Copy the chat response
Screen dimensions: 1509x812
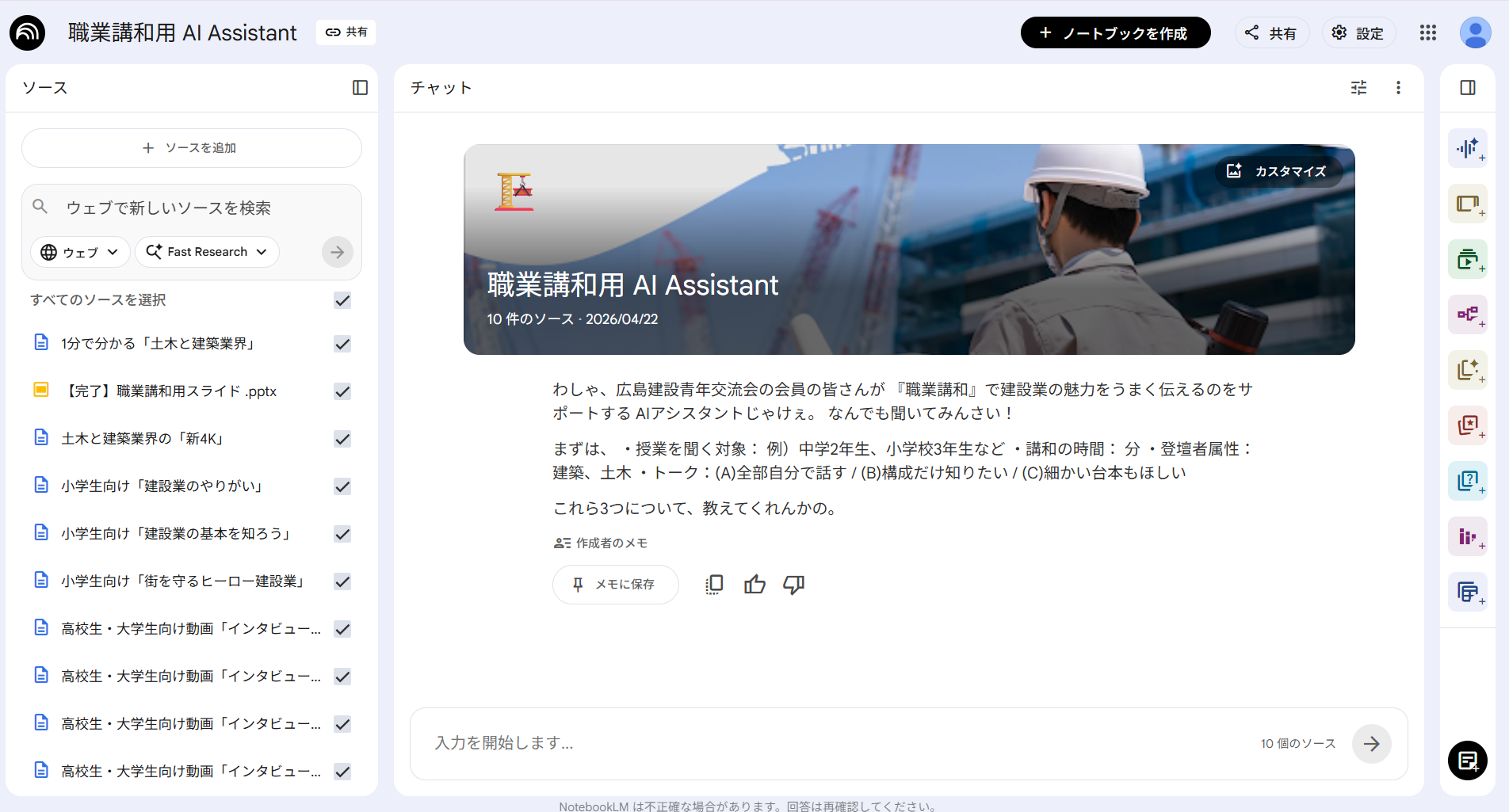click(x=714, y=585)
